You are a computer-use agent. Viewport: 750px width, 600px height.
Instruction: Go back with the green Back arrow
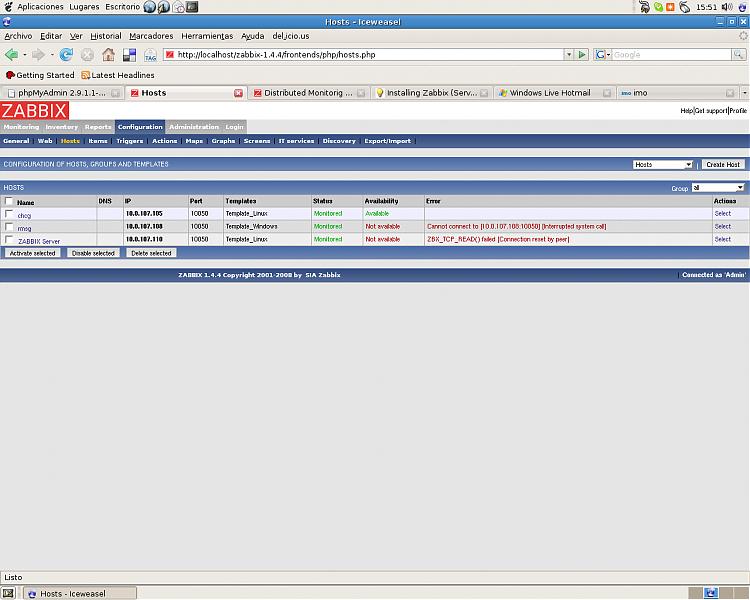pos(11,55)
